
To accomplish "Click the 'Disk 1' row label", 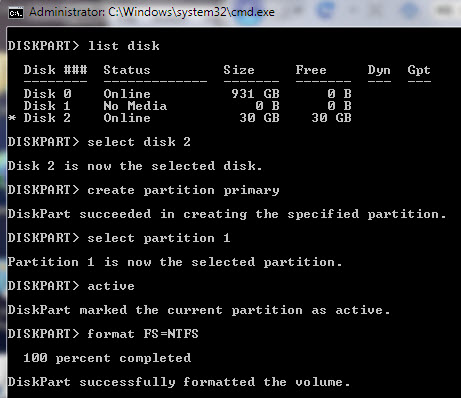I will 47,106.
